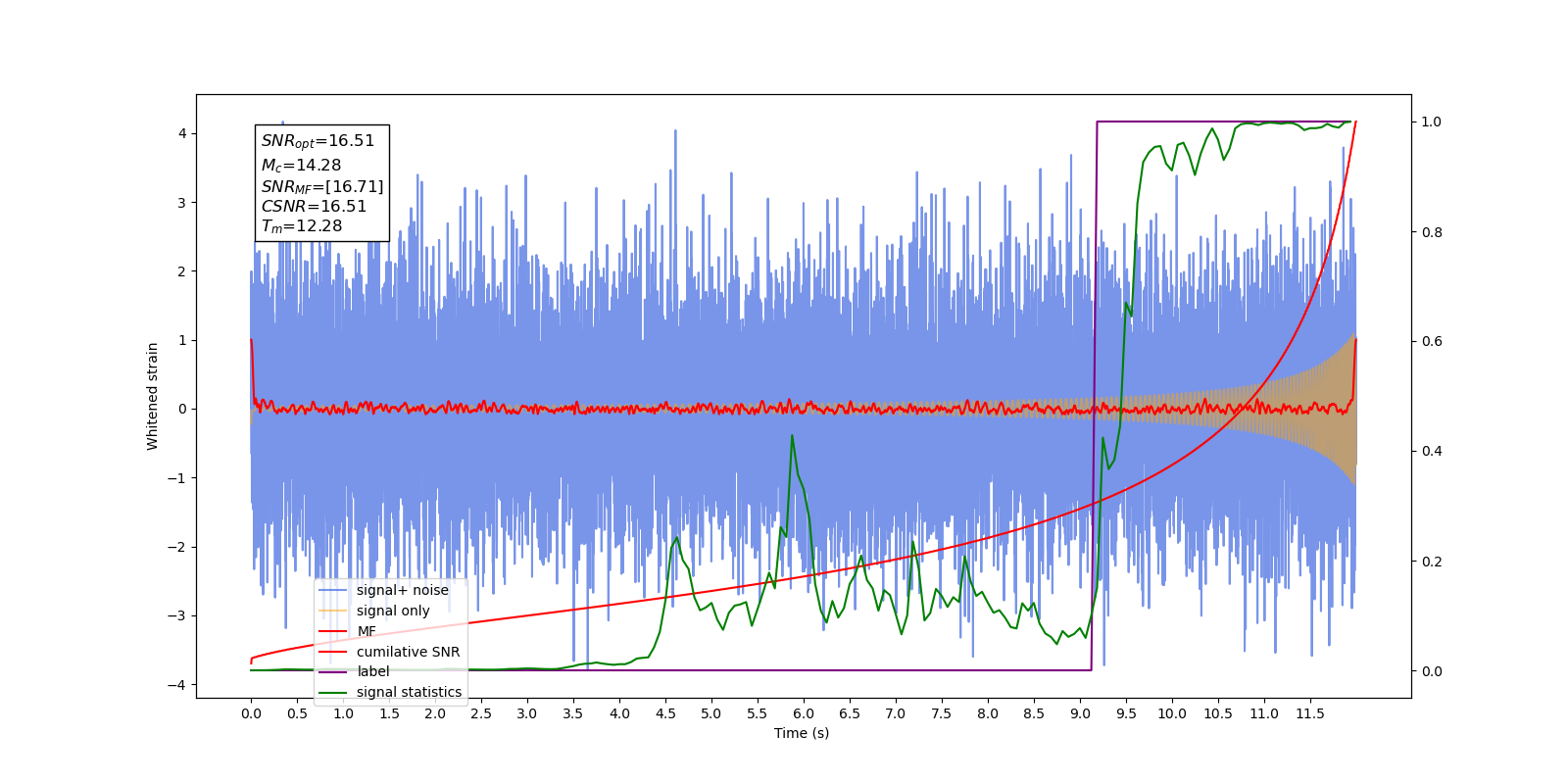Click the left y-axis tick label −4
The image size is (1568, 784).
click(x=178, y=685)
